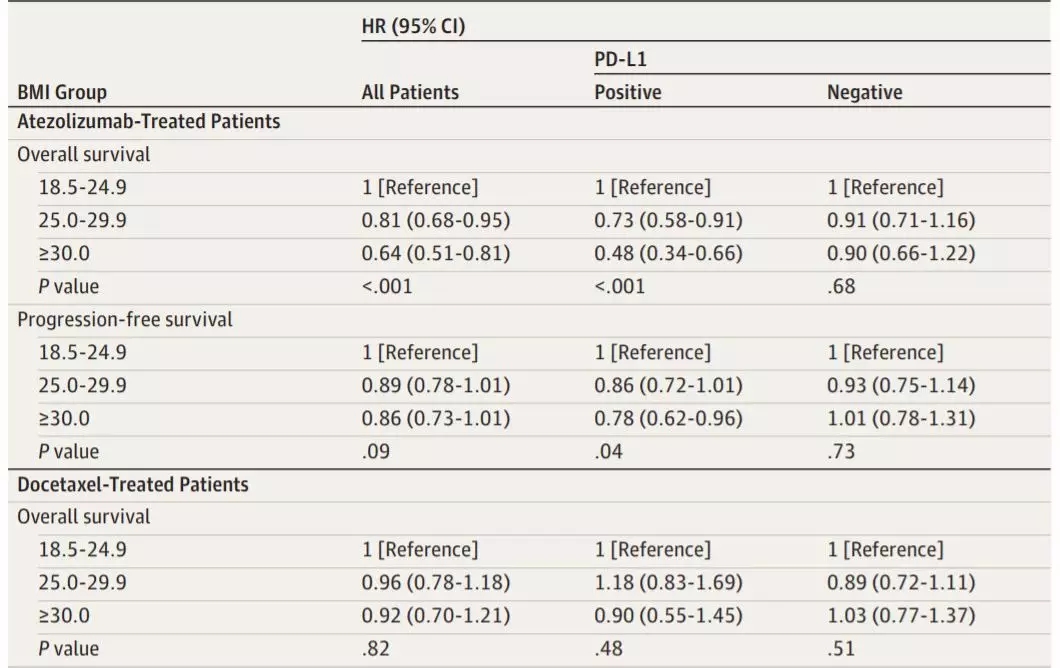This screenshot has width=1060, height=668.
Task: Click the value "0.92 (0.70-1.21)"
Action: (435, 615)
